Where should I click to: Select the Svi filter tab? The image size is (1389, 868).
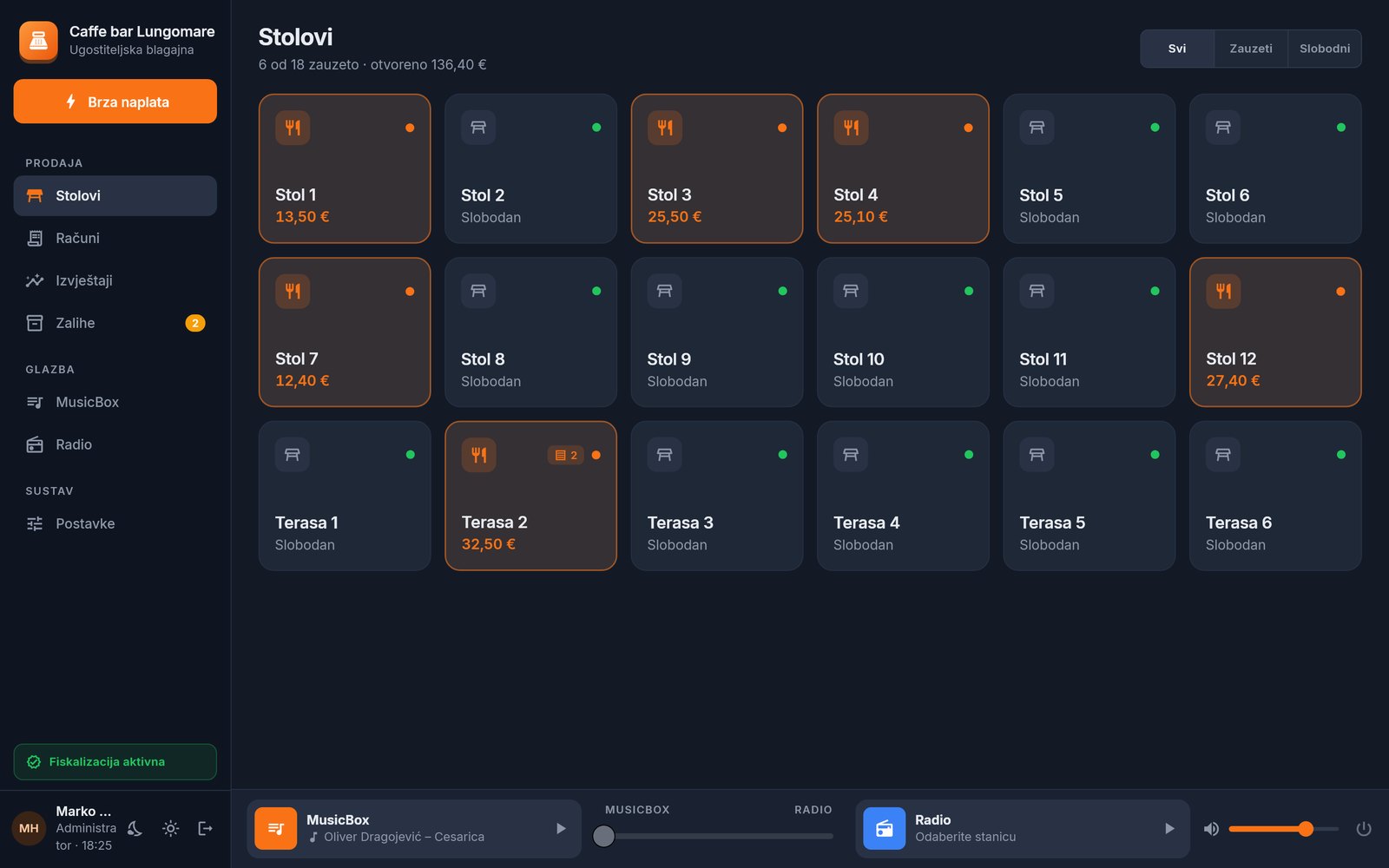[x=1177, y=49]
